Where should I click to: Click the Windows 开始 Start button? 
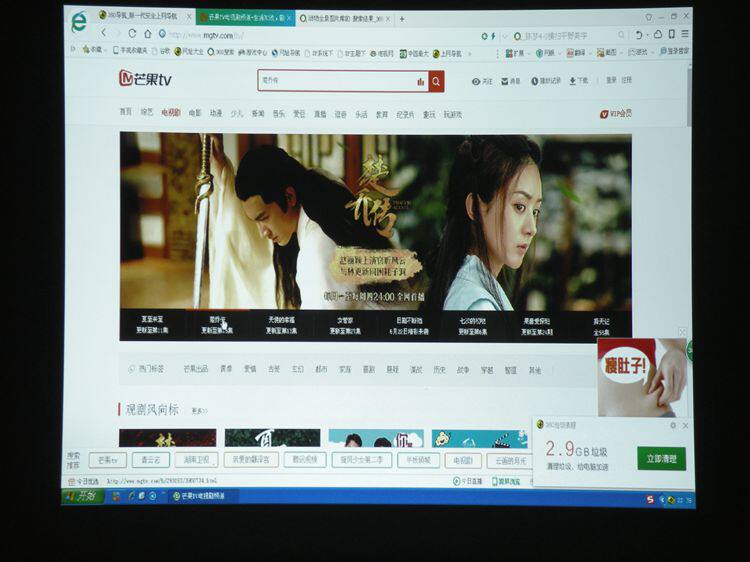[83, 496]
